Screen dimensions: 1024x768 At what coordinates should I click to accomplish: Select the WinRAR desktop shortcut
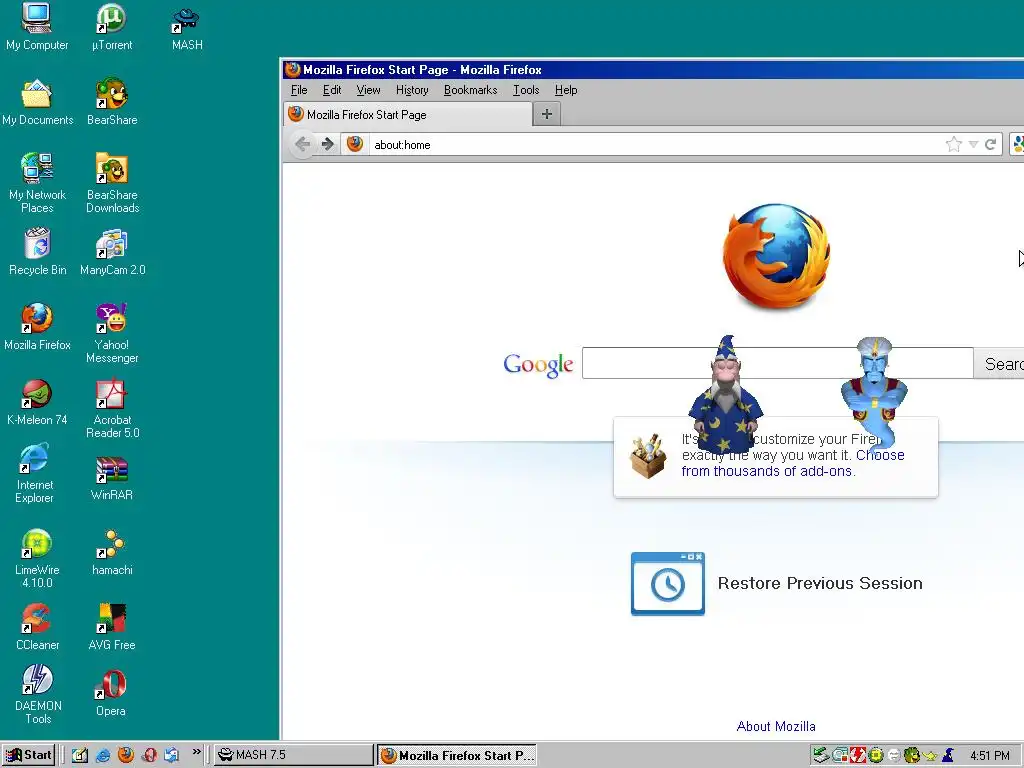[x=112, y=478]
